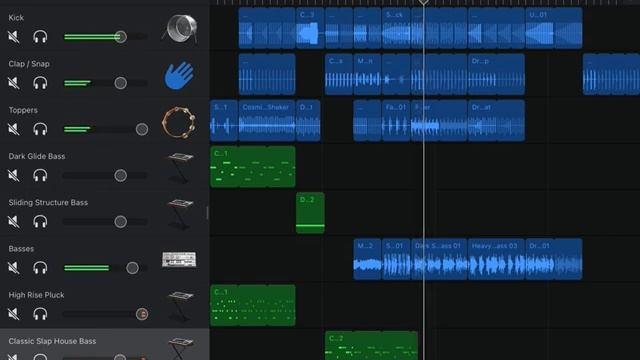
Task: Select the Dr...p clip in Clap / Snap
Action: (496, 75)
